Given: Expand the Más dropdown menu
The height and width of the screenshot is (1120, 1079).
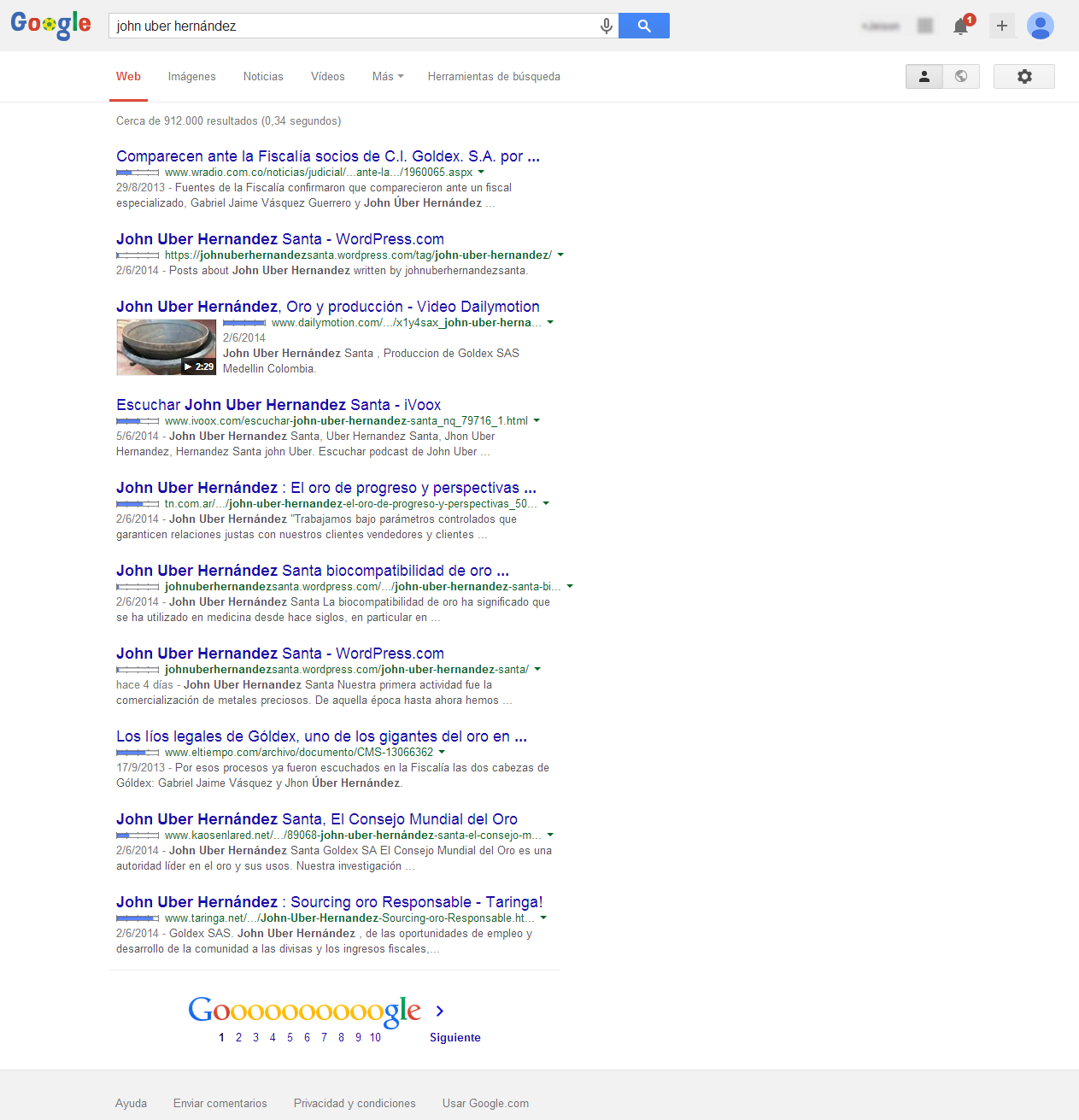Looking at the screenshot, I should 388,76.
